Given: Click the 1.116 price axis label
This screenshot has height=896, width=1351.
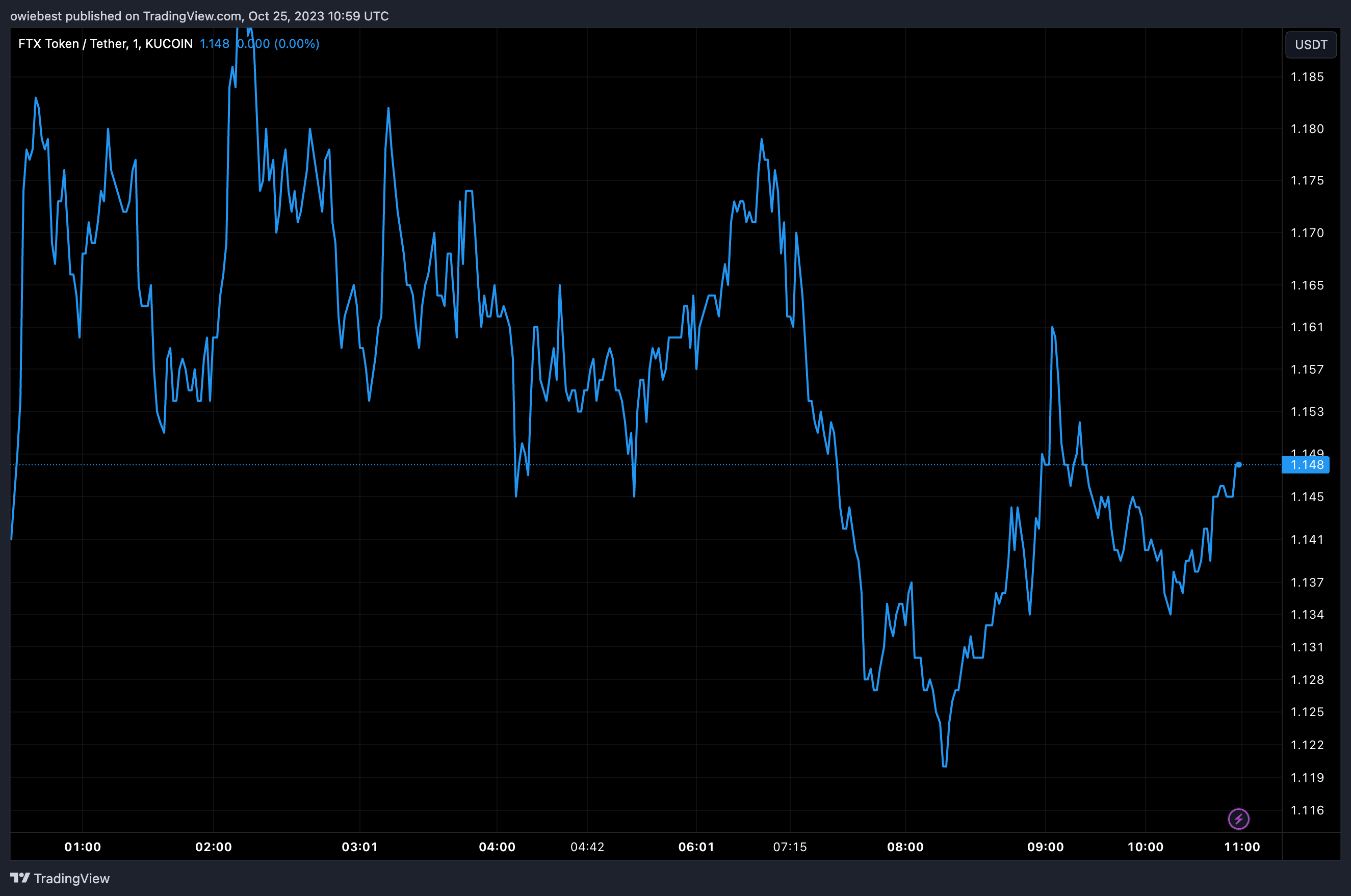Looking at the screenshot, I should tap(1308, 810).
